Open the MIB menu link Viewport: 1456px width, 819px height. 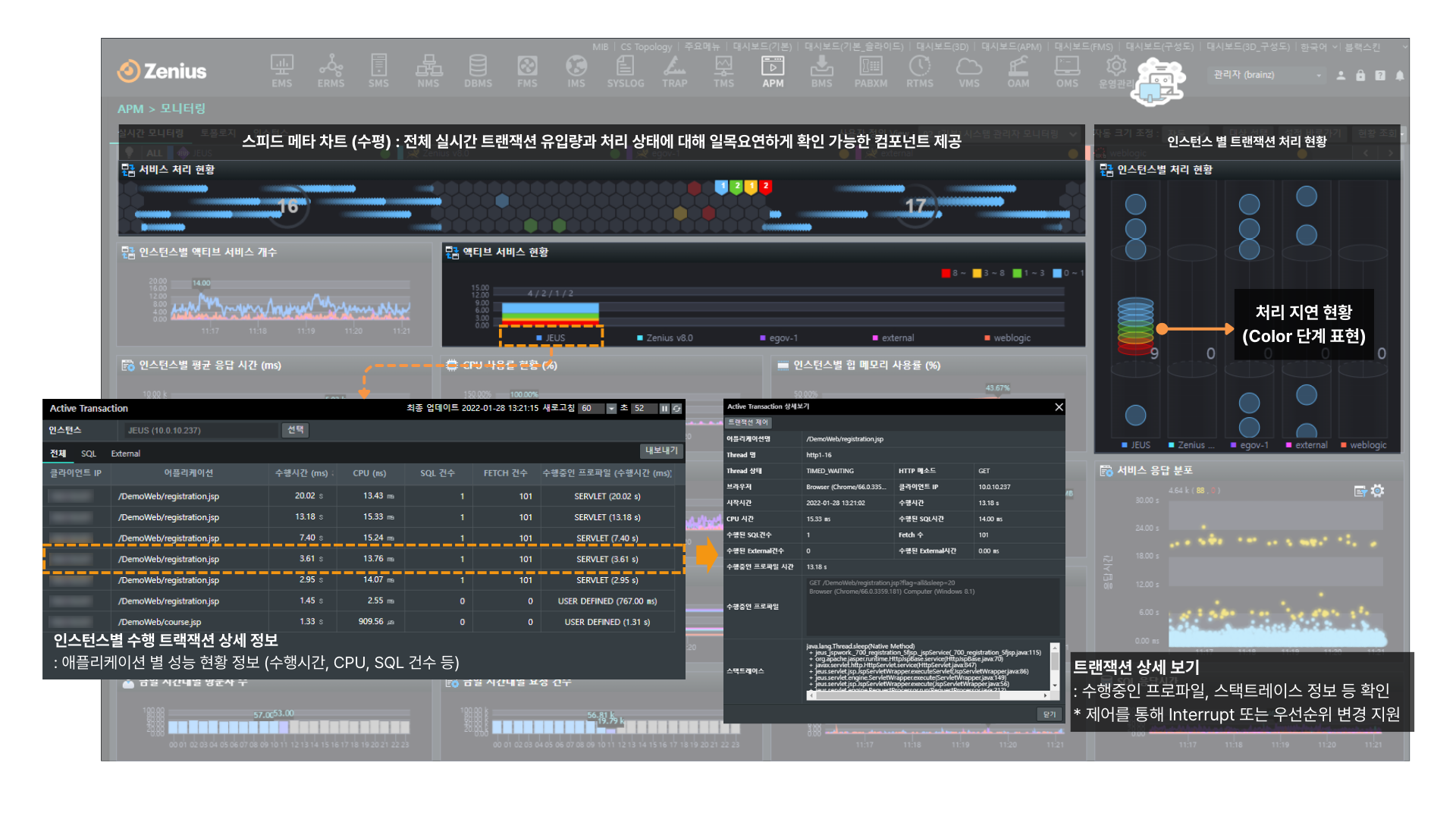tap(600, 47)
